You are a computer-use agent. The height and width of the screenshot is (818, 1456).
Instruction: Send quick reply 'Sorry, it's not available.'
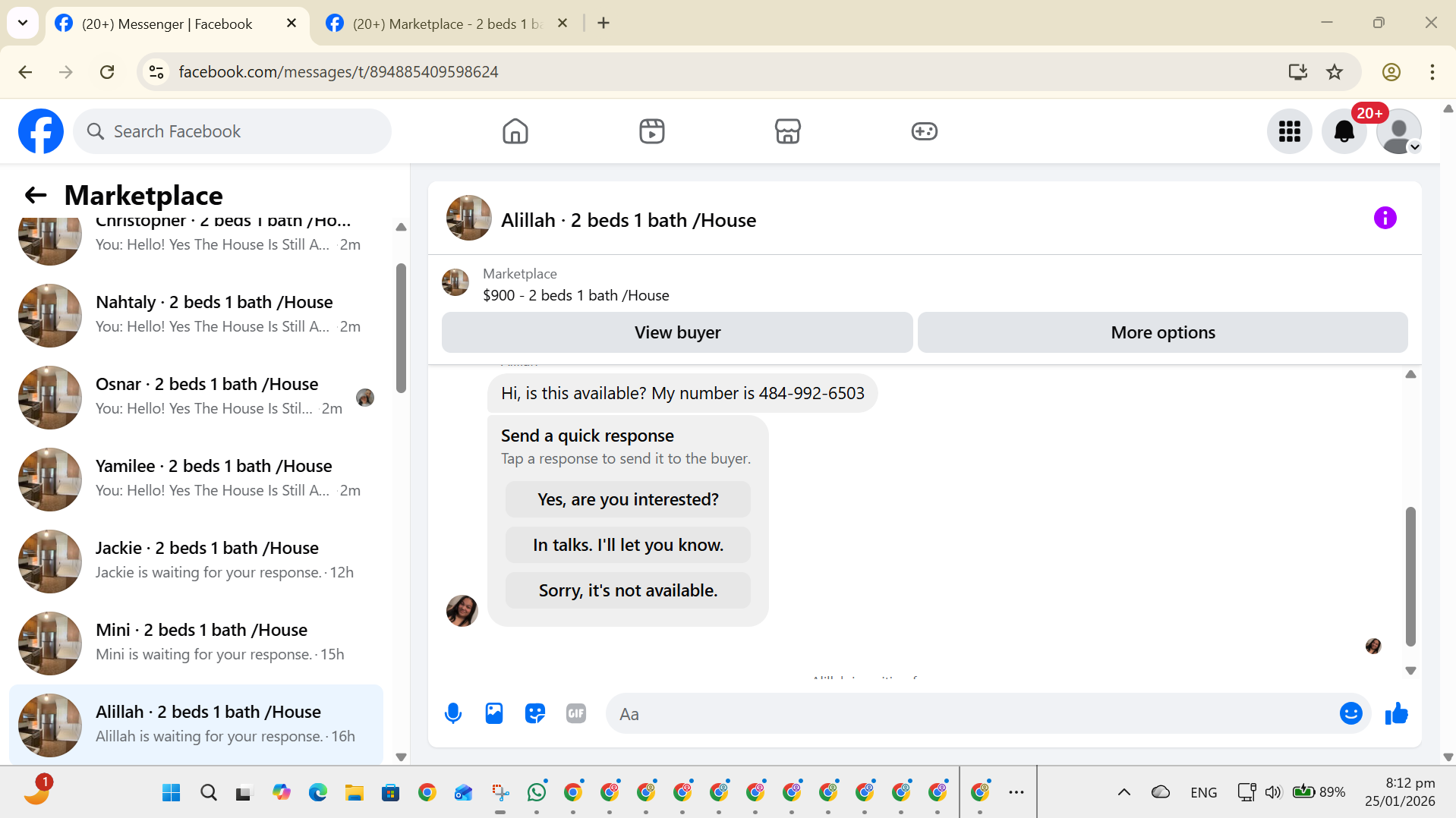point(628,590)
